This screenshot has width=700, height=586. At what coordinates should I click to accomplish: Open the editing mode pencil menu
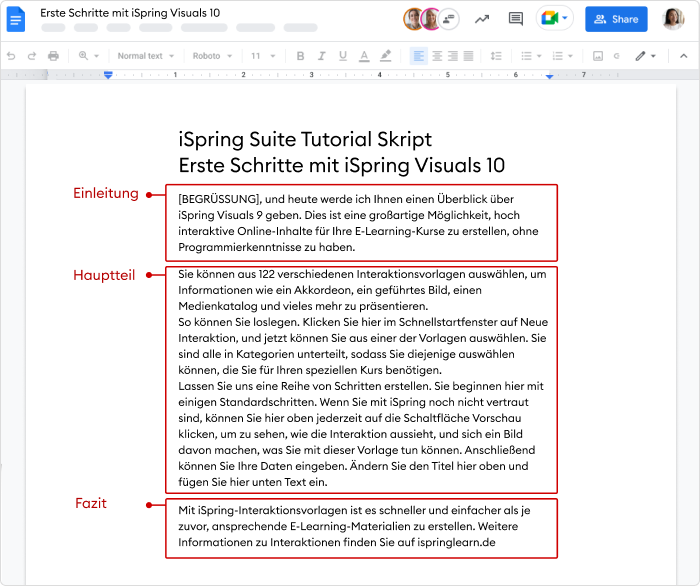646,56
